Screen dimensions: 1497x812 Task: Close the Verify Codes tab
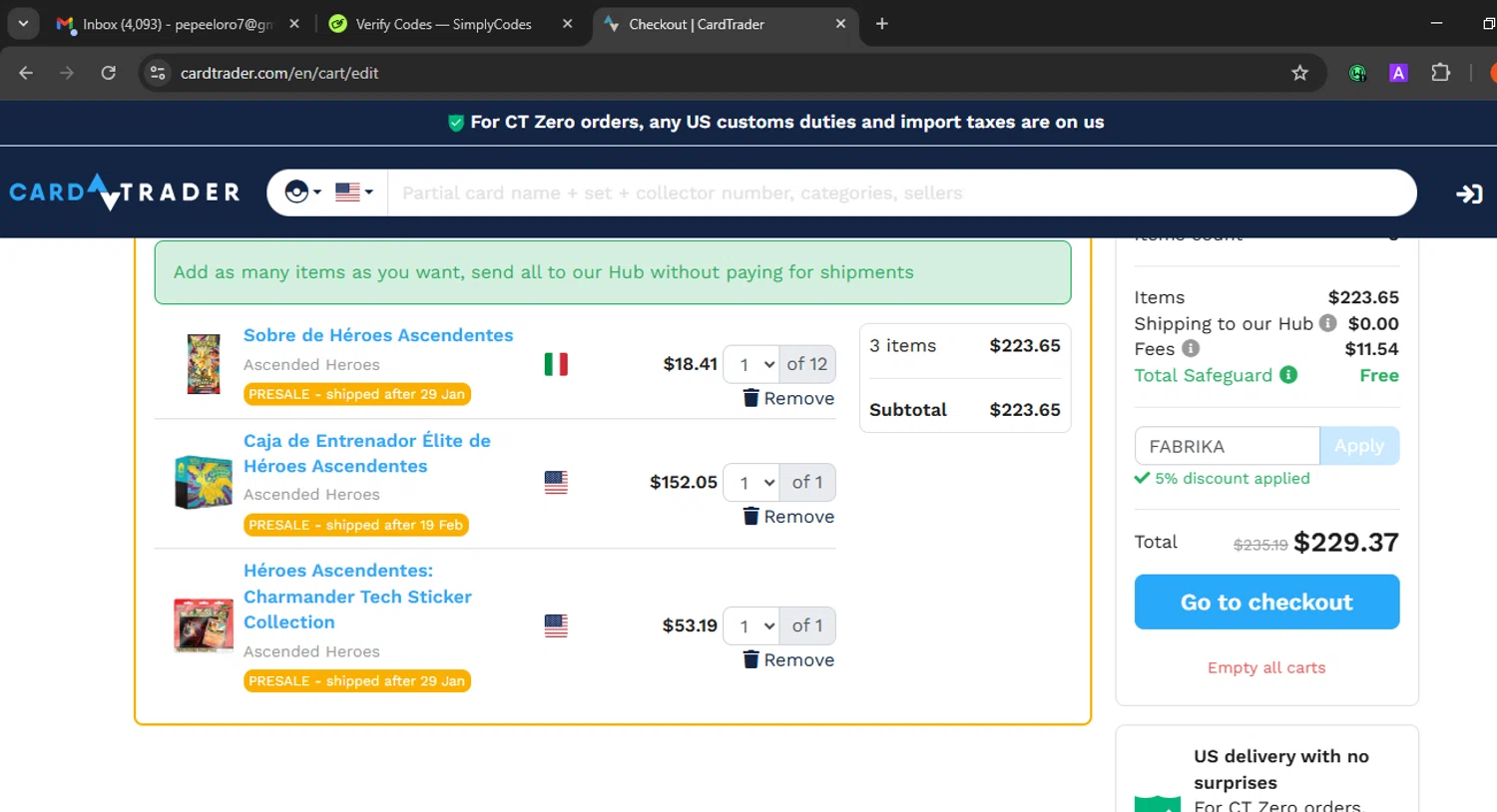coord(568,24)
